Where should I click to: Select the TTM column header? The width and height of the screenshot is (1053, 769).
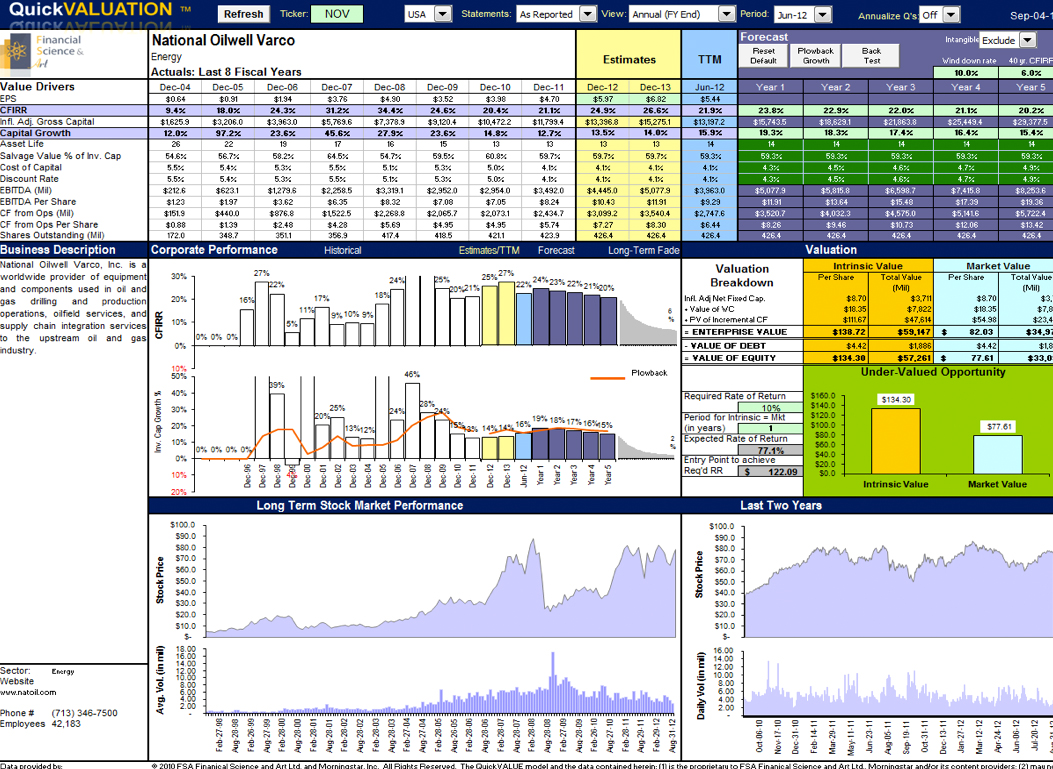(710, 59)
